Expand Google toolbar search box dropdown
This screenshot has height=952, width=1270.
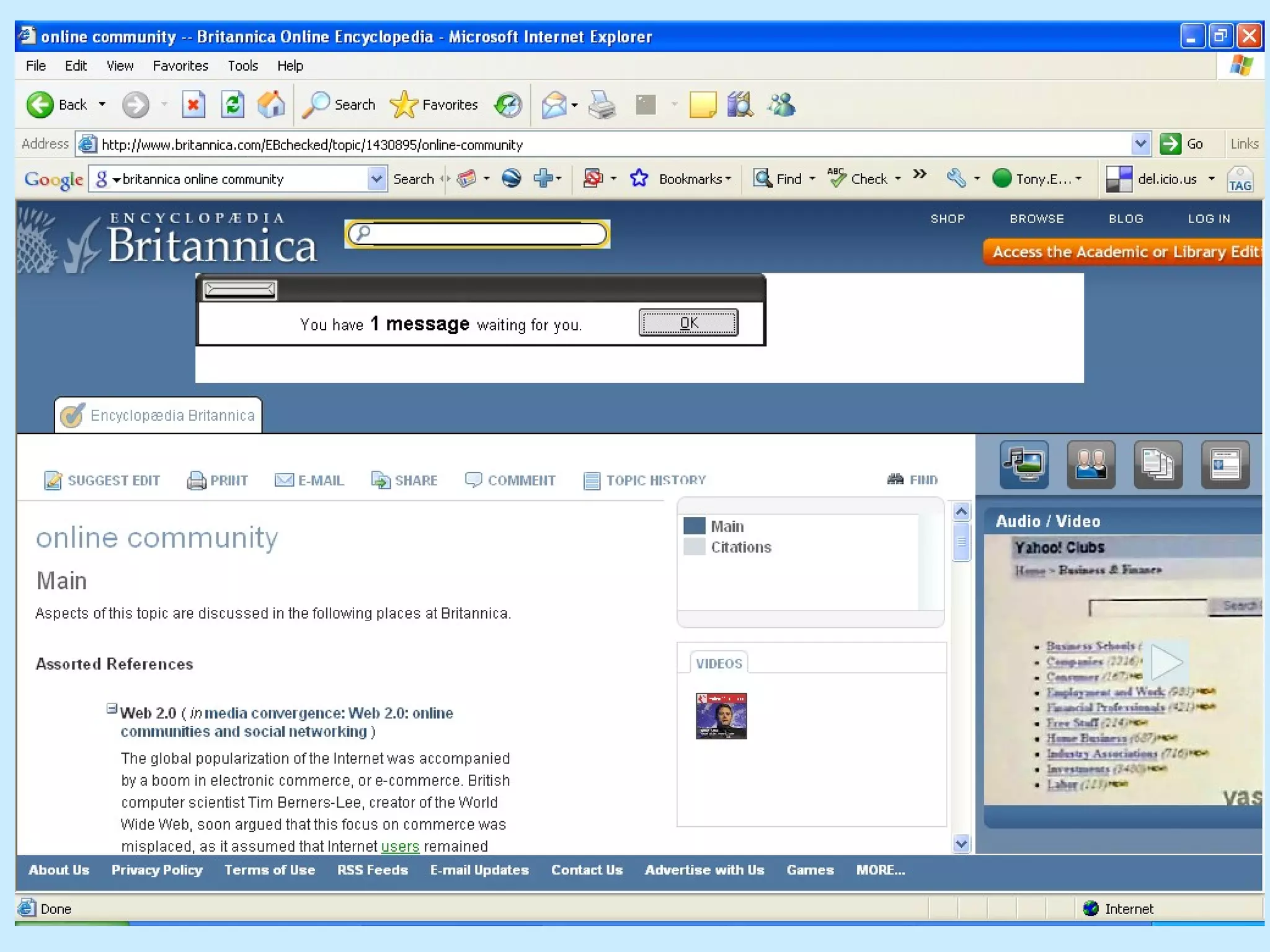[376, 178]
